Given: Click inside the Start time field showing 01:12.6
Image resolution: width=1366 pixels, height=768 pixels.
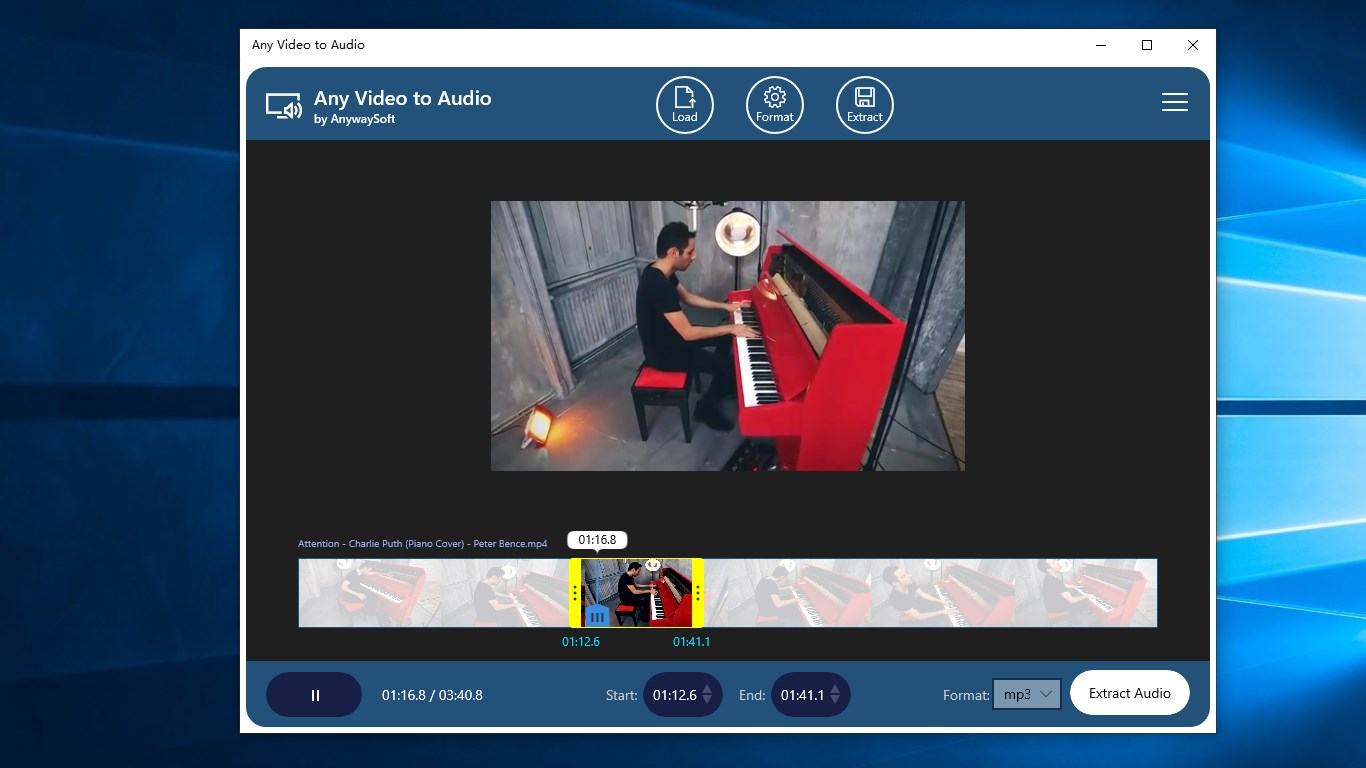Looking at the screenshot, I should click(673, 694).
